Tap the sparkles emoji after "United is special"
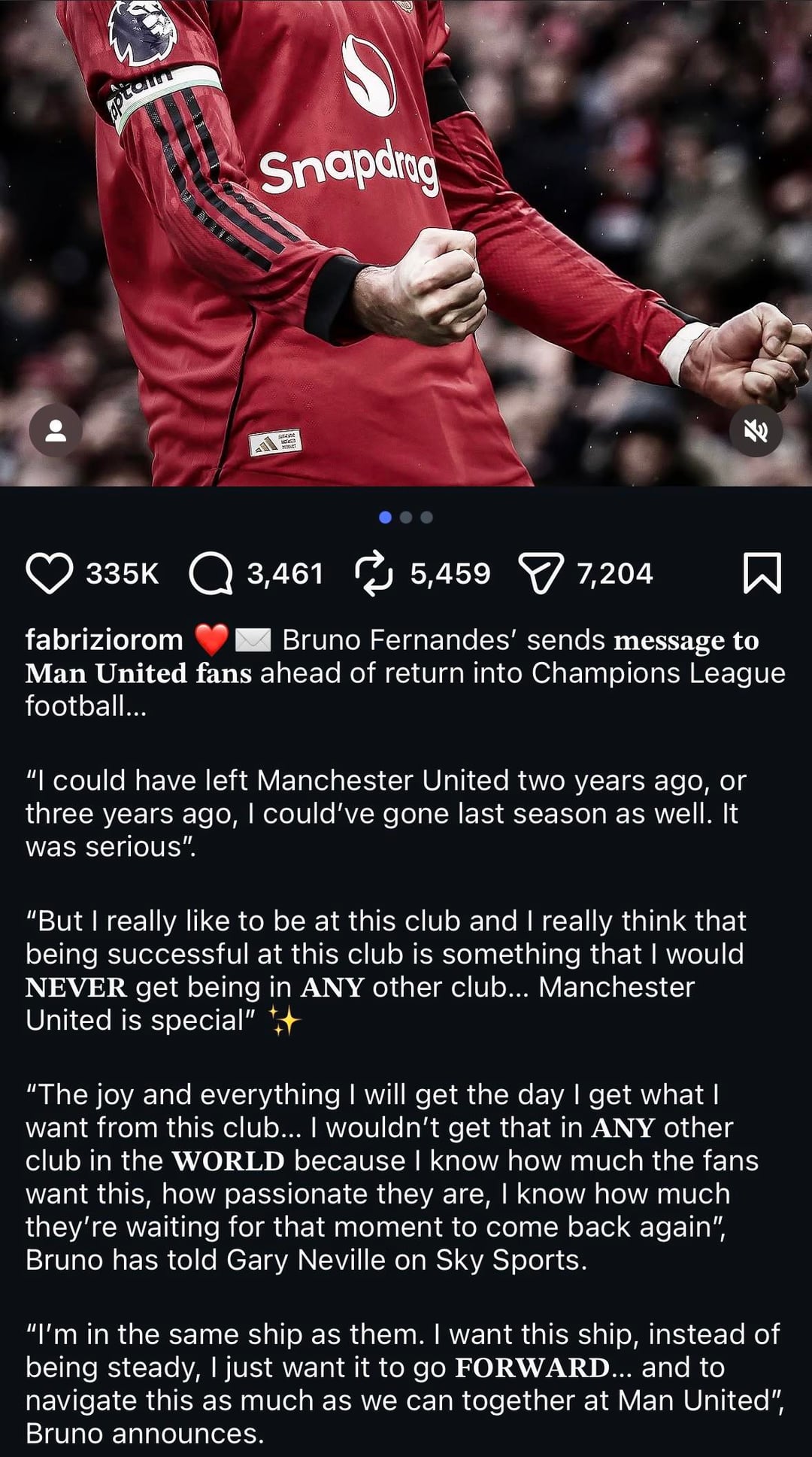This screenshot has height=1457, width=812. click(285, 1021)
